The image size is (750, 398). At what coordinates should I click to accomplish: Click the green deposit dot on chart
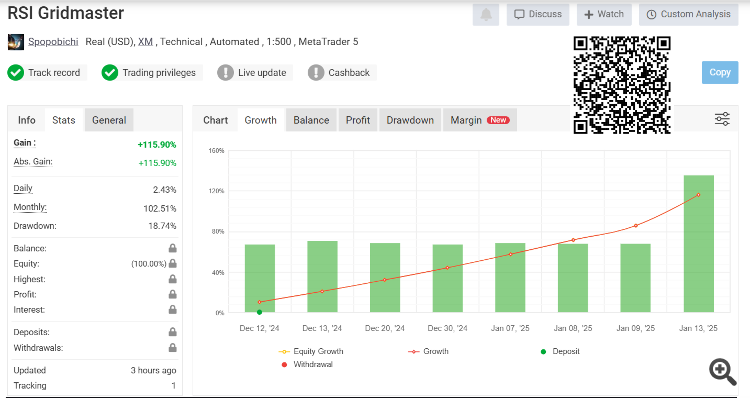tap(259, 312)
